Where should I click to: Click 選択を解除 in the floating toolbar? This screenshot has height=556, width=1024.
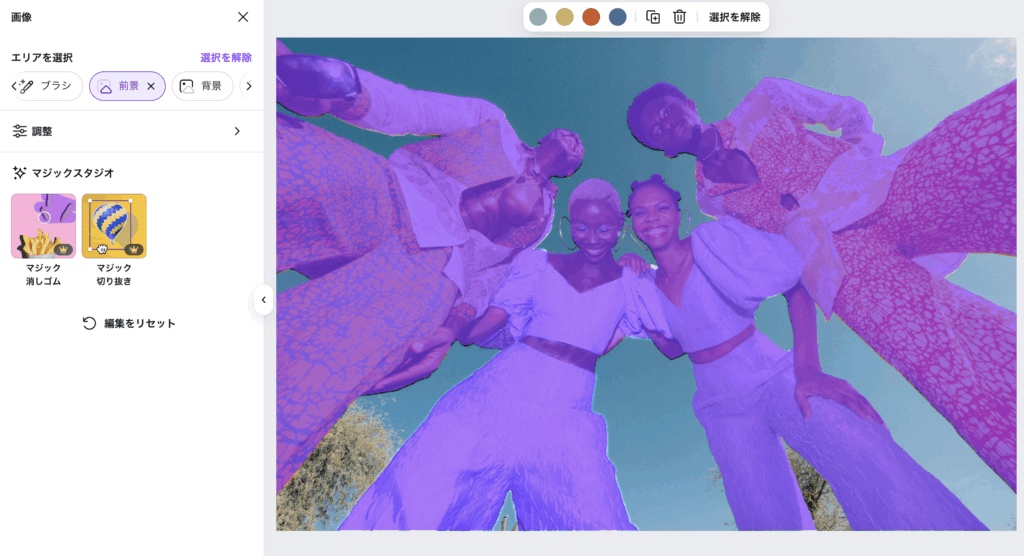[x=734, y=17]
